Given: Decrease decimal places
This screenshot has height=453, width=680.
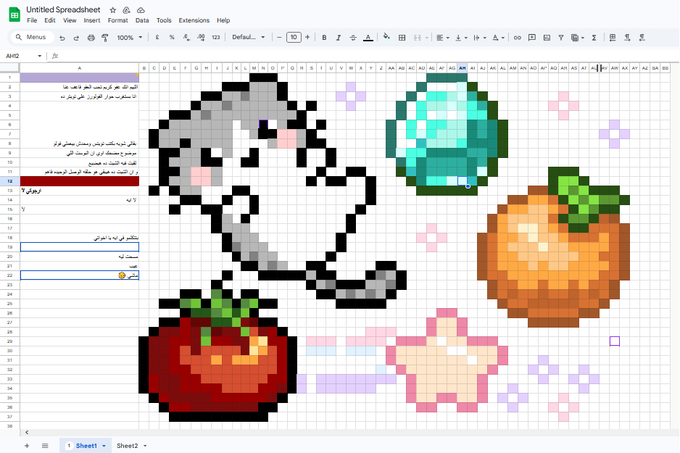Looking at the screenshot, I should click(x=186, y=38).
